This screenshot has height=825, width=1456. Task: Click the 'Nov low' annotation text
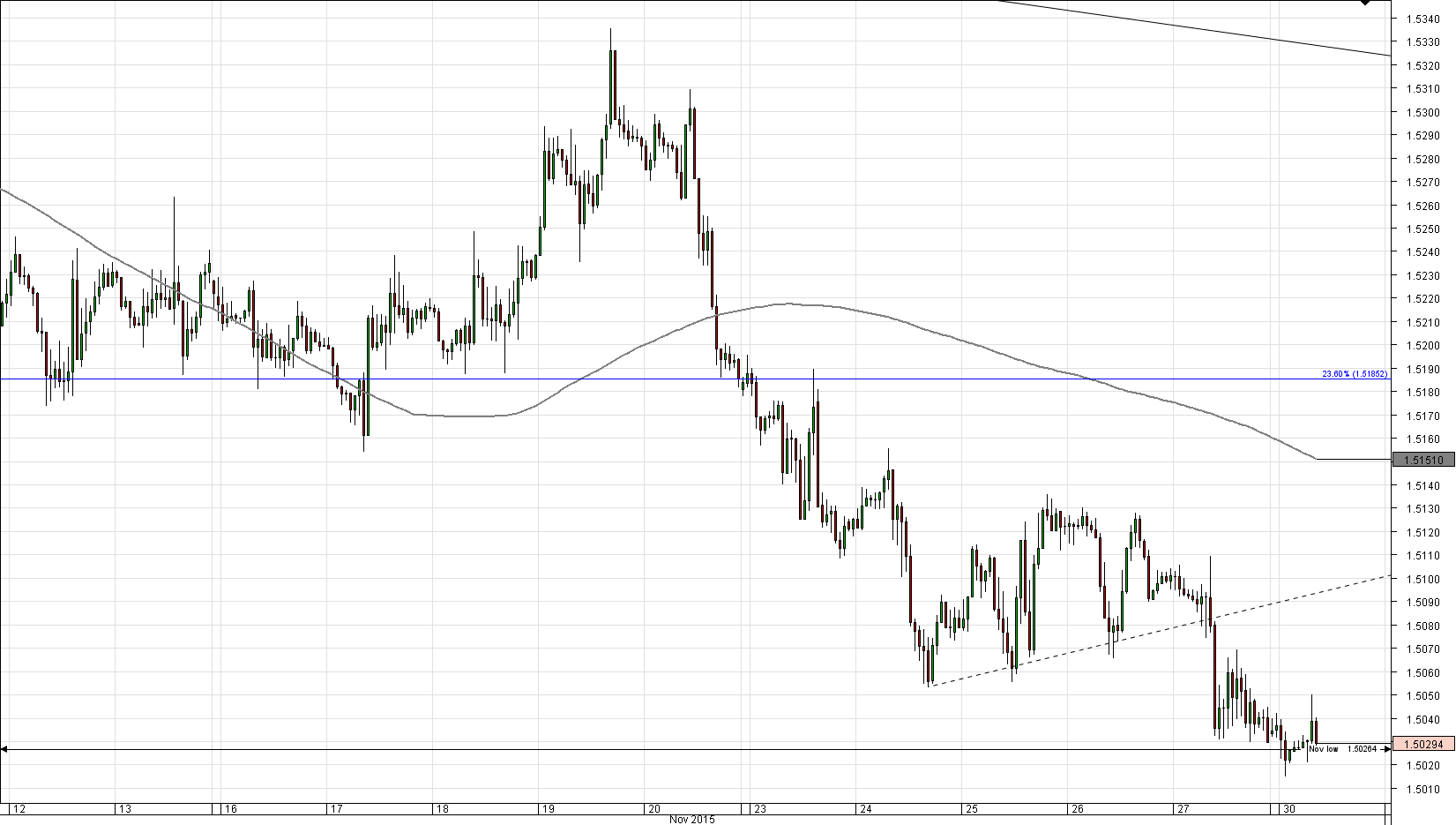coord(1323,749)
